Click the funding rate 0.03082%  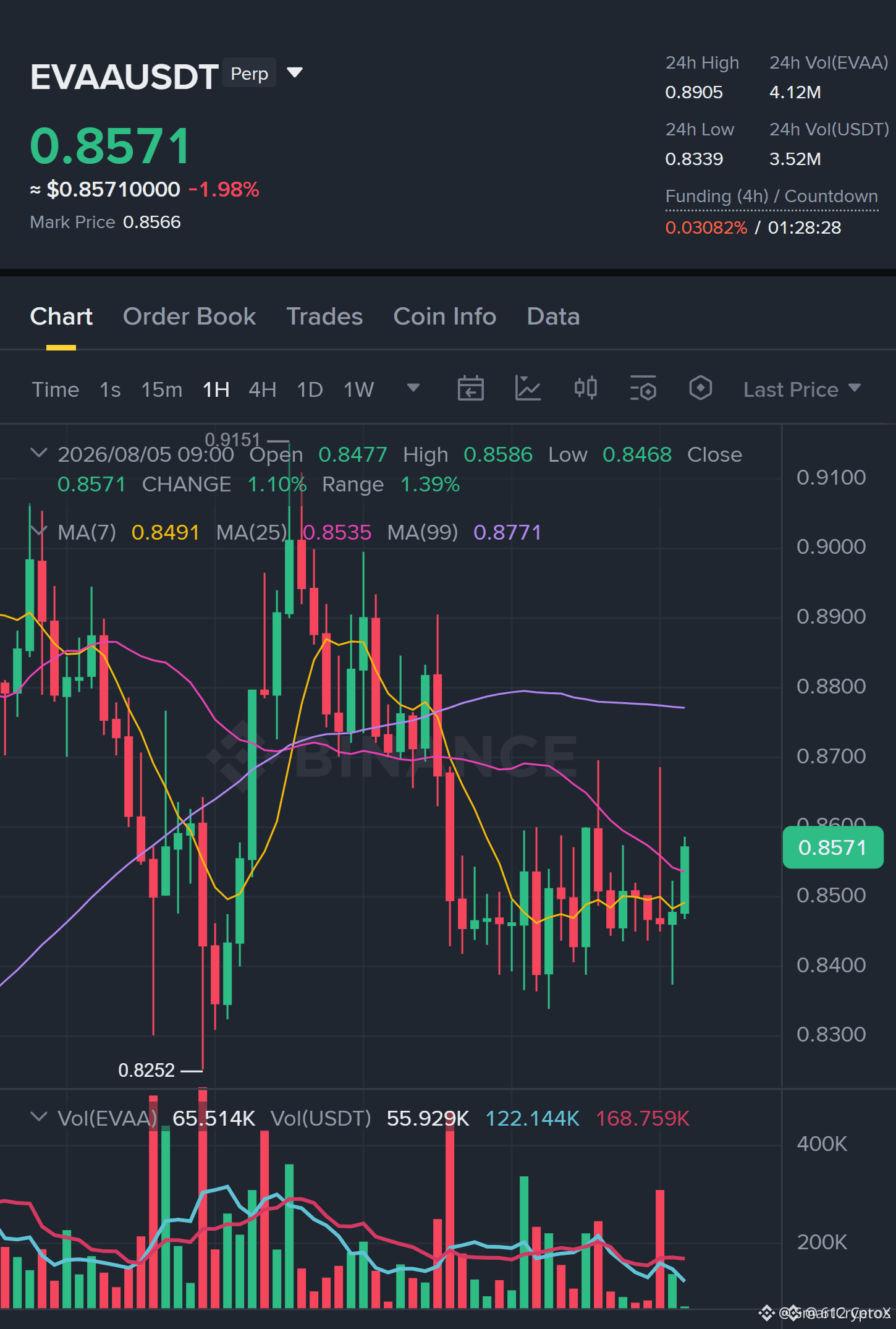click(x=706, y=228)
